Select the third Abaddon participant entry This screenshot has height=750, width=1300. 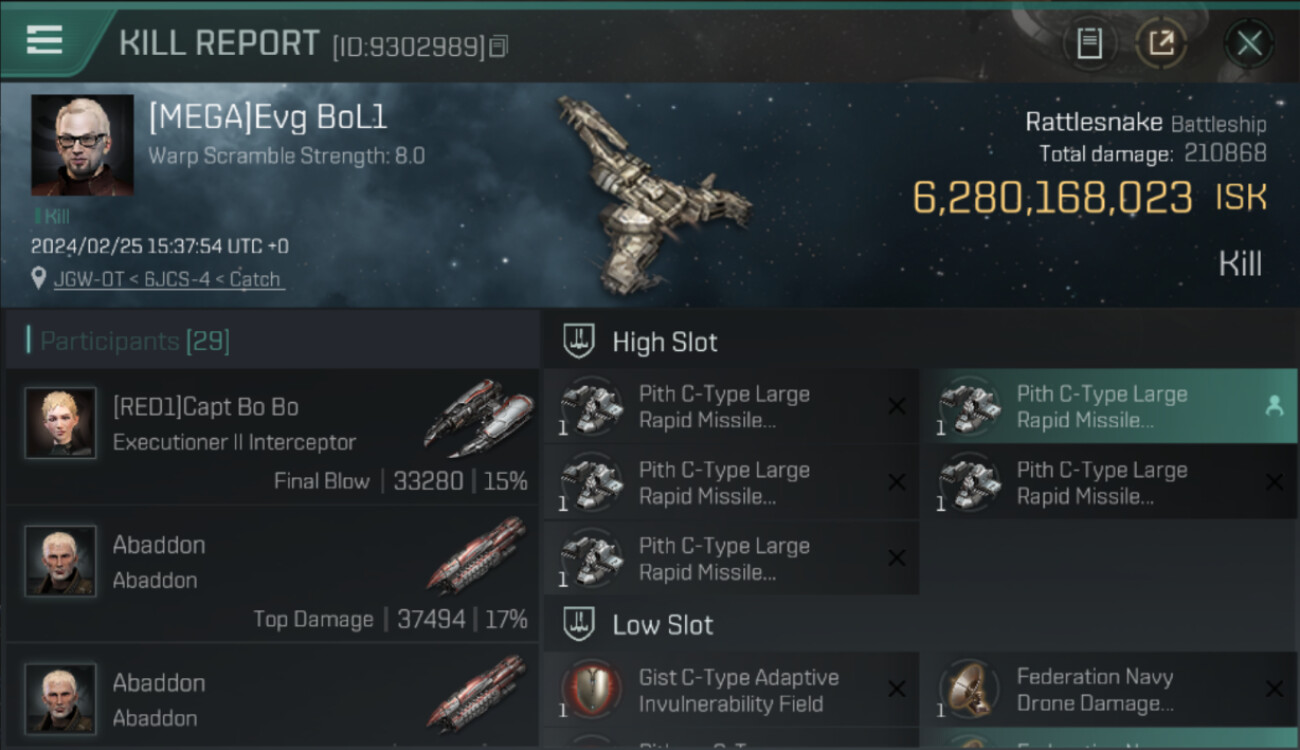tap(272, 696)
